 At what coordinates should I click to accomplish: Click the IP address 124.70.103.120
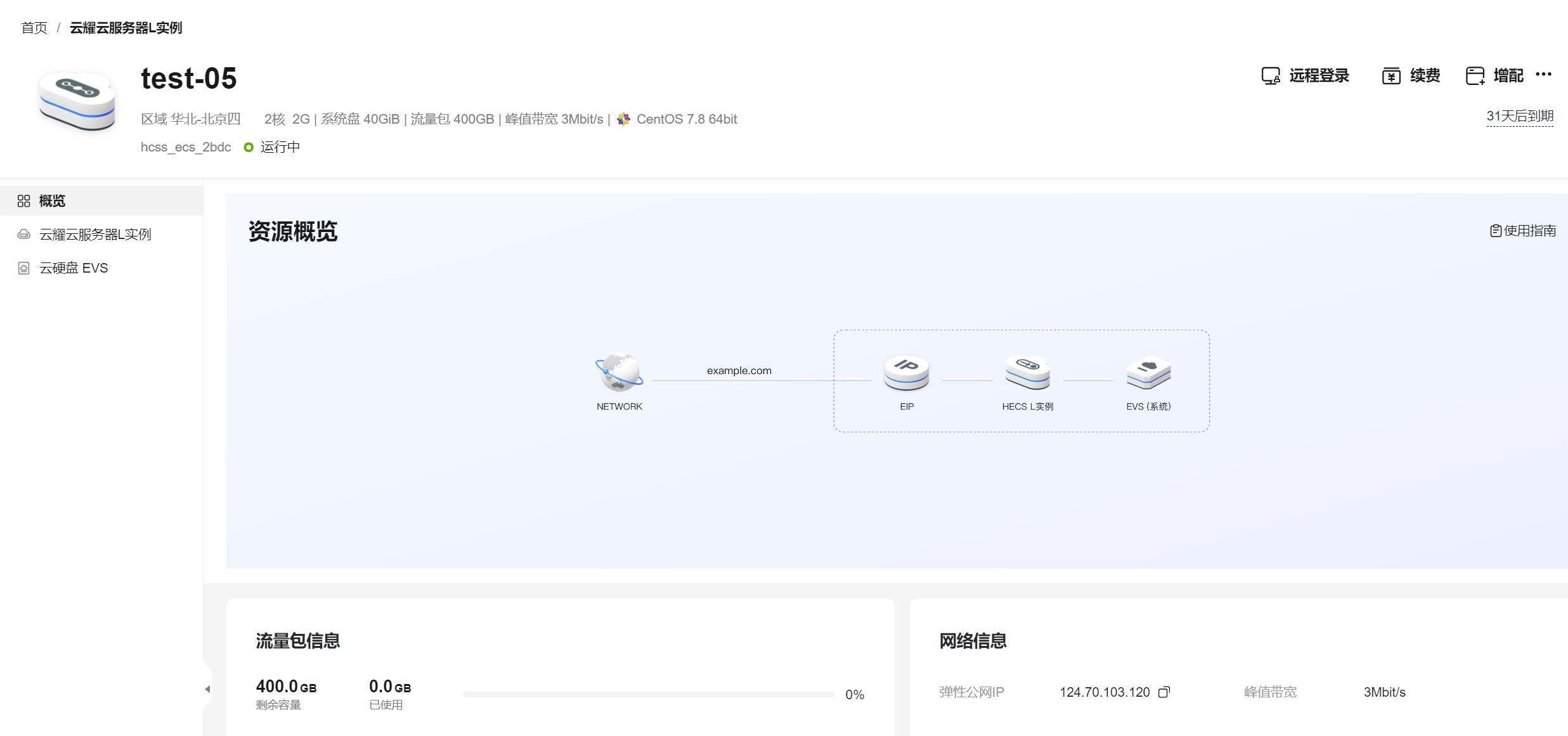click(x=1105, y=692)
